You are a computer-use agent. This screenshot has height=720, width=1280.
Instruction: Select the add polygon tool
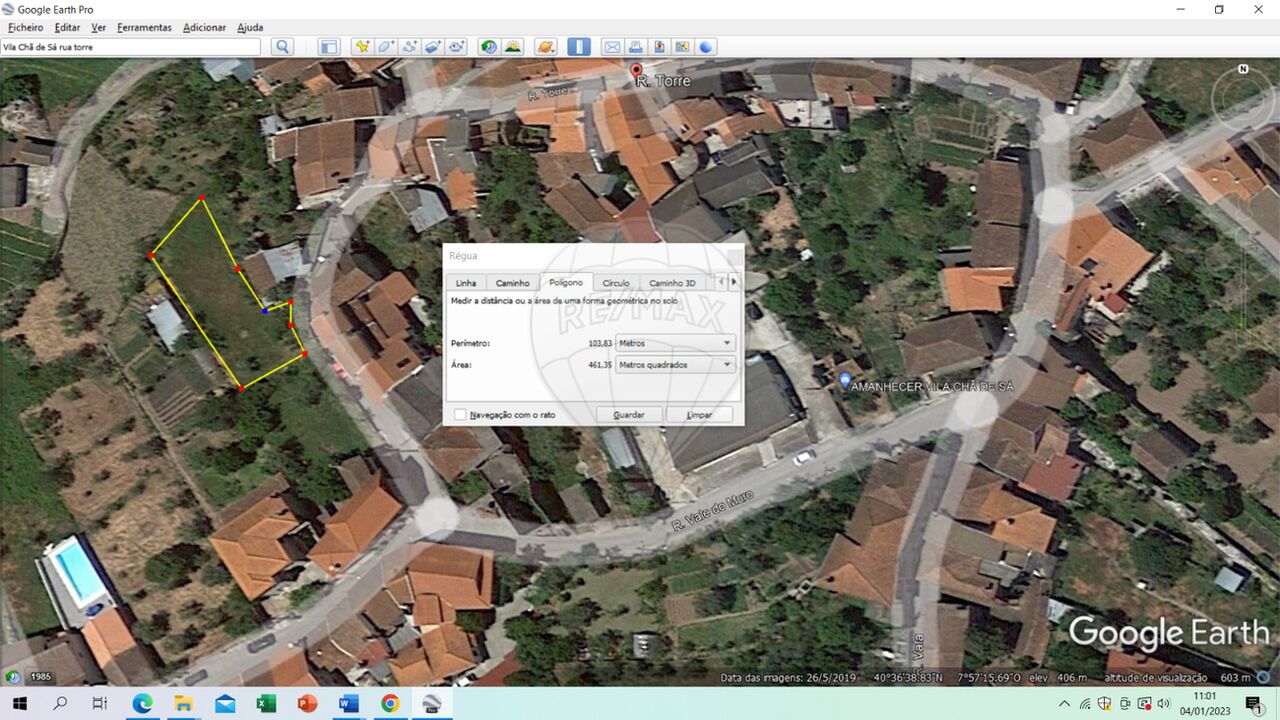coord(385,47)
